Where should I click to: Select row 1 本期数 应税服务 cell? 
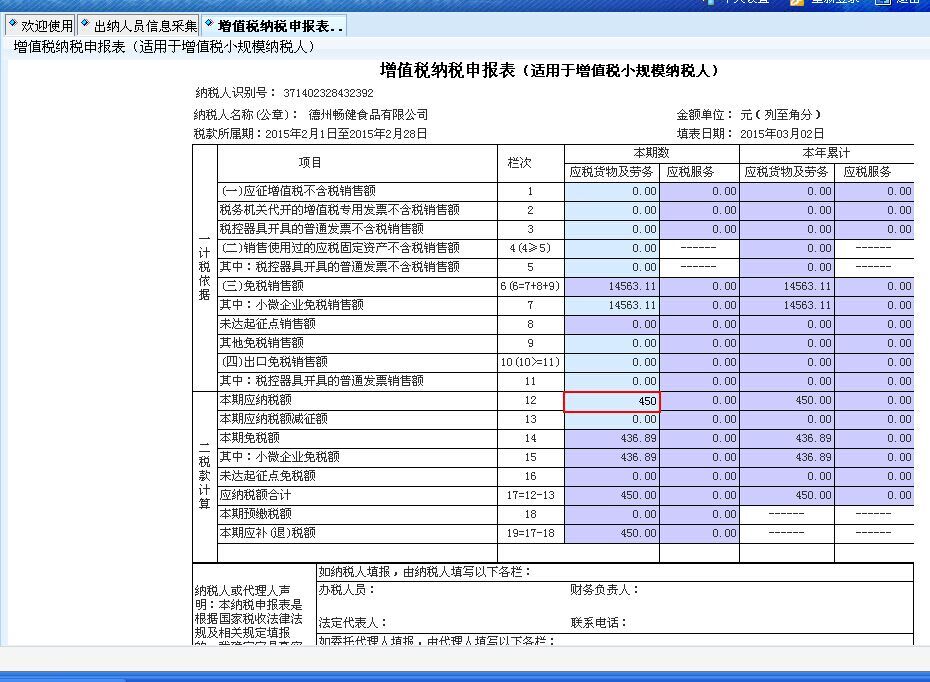tap(699, 192)
